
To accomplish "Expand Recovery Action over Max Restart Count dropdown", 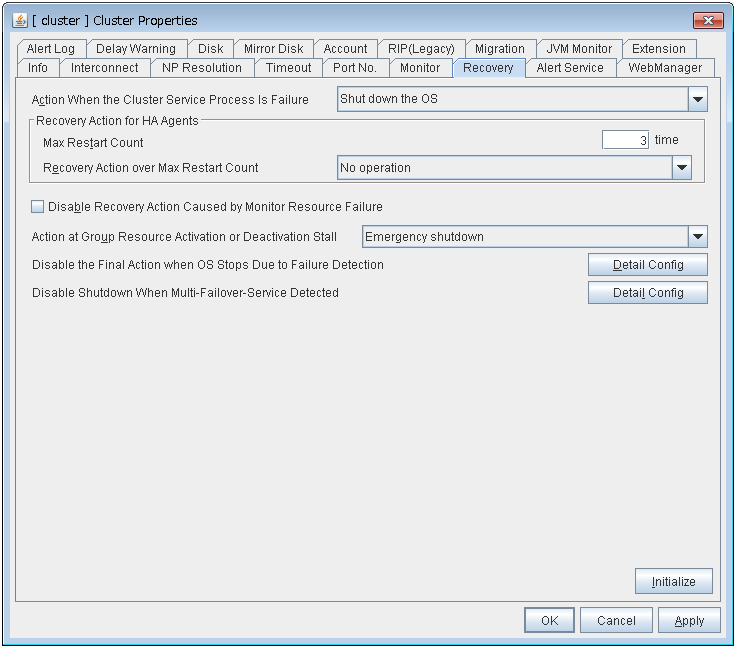I will click(681, 168).
